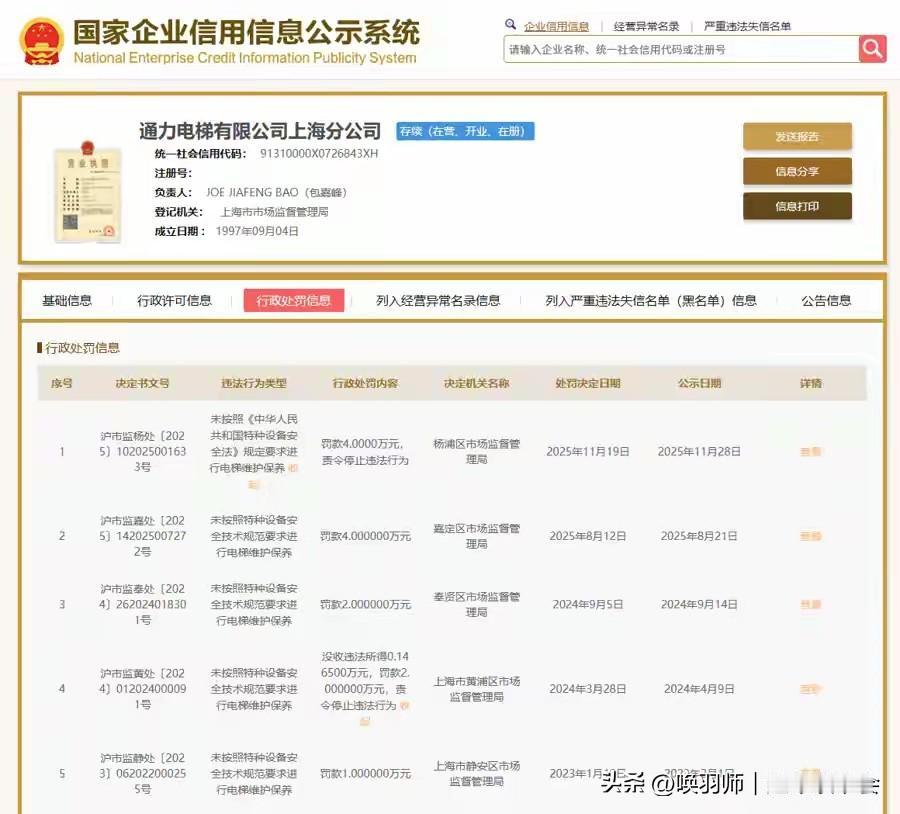
Task: Click the row 1 document number cell
Action: click(142, 452)
